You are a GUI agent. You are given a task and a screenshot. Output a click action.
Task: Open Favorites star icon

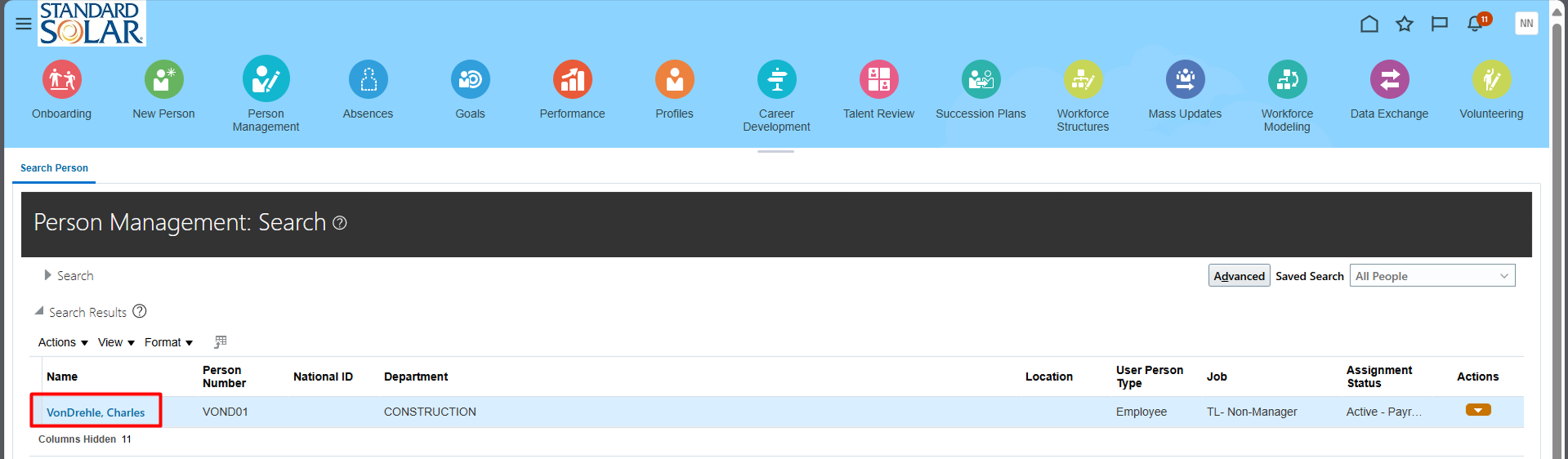click(x=1405, y=24)
